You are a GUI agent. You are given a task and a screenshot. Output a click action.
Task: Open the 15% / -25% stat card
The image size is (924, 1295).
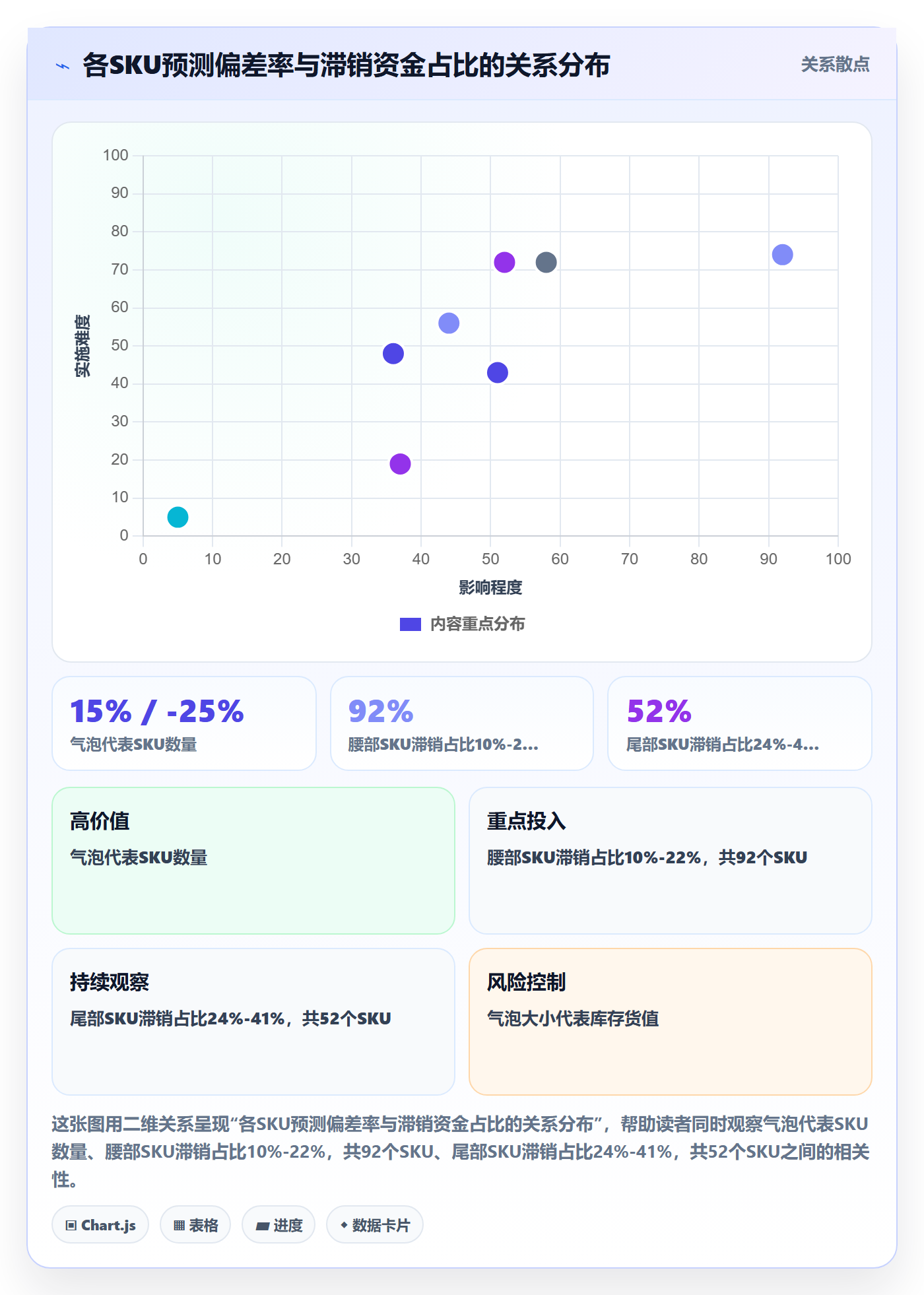tap(184, 723)
